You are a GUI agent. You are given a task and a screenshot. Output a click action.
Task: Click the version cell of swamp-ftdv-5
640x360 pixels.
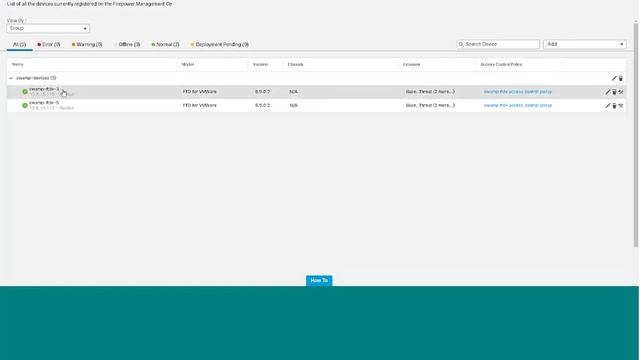(x=262, y=105)
